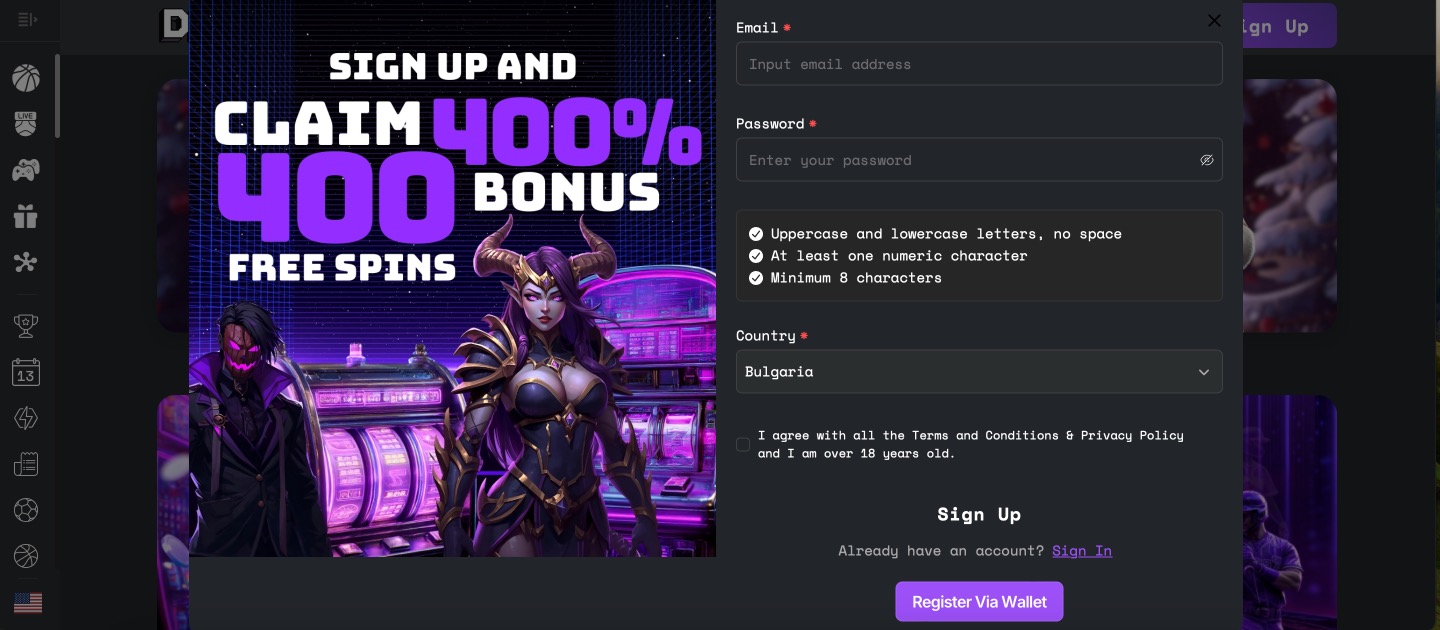Open the game controller casino icon
The height and width of the screenshot is (630, 1440).
click(x=26, y=170)
